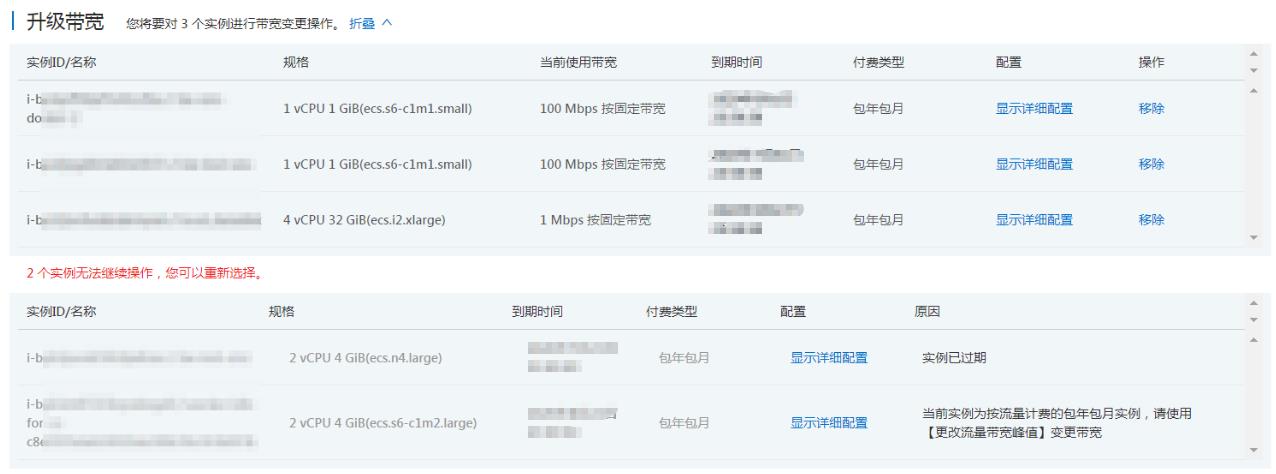Remove the ecs.i2.xlarge instance
The height and width of the screenshot is (474, 1276).
point(1151,220)
